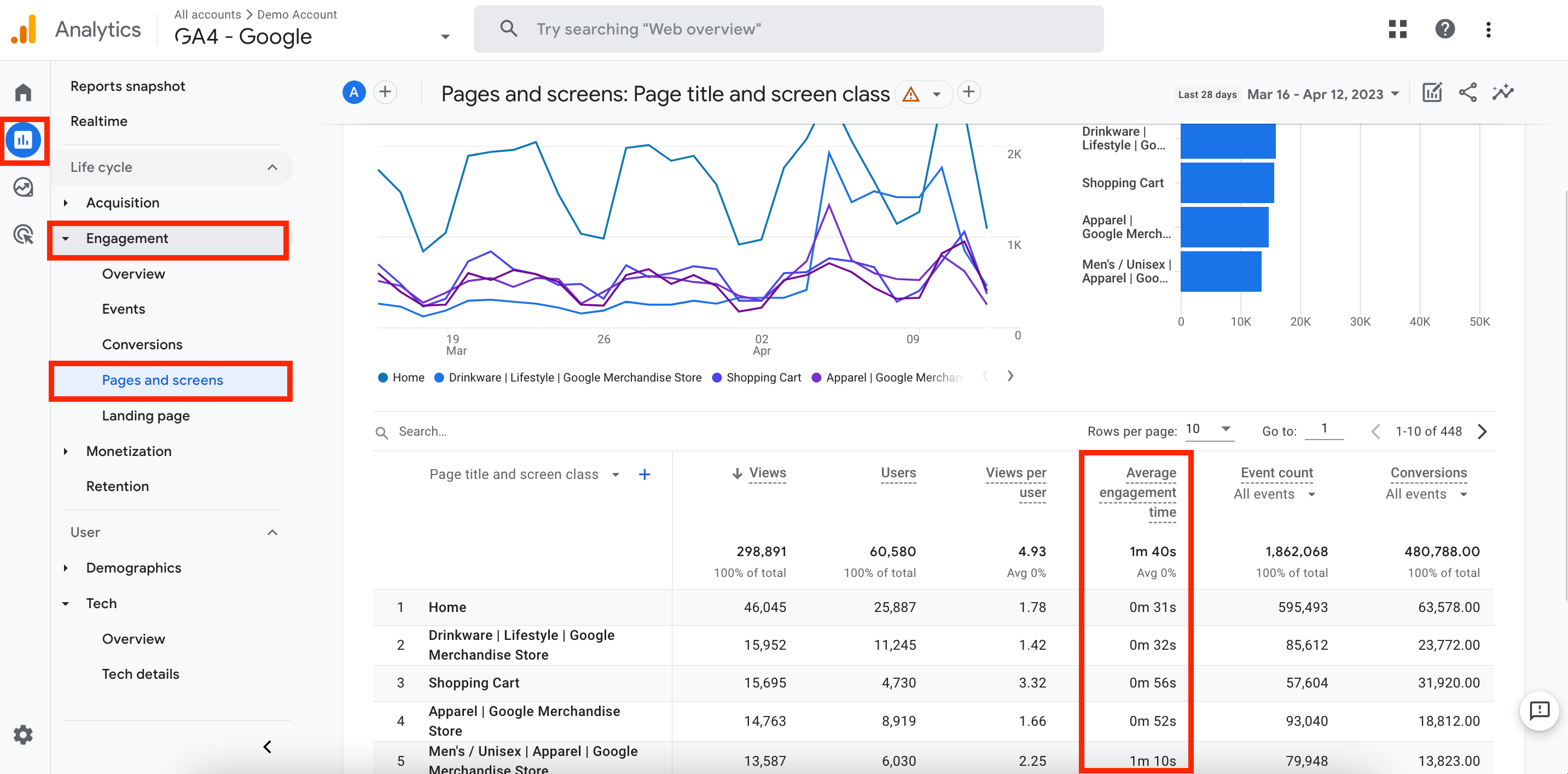Add a comparison with the plus button
Viewport: 1568px width, 774px height.
point(385,92)
